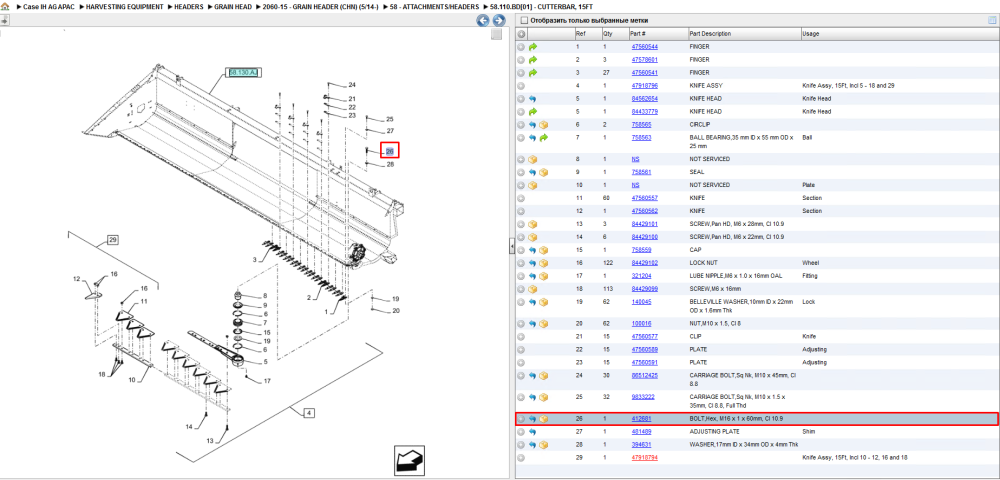Go to previous diagram with back arrow
Viewport: 1000px width, 480px height.
click(x=483, y=20)
